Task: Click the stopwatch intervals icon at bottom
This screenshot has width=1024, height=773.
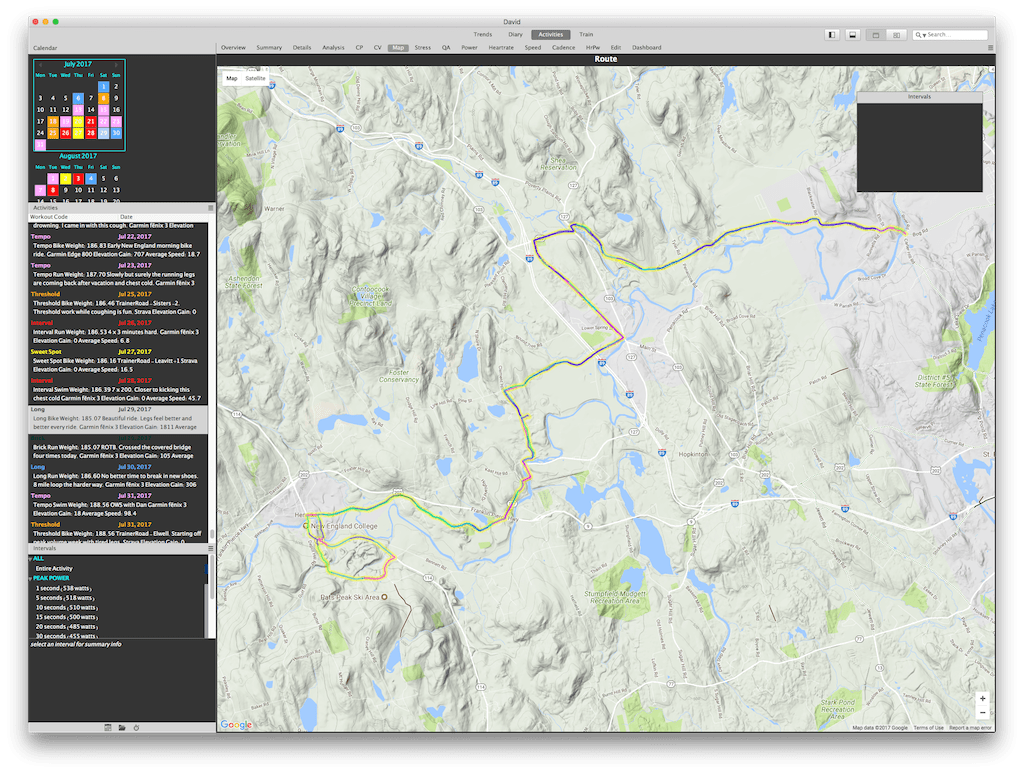Action: tap(136, 727)
